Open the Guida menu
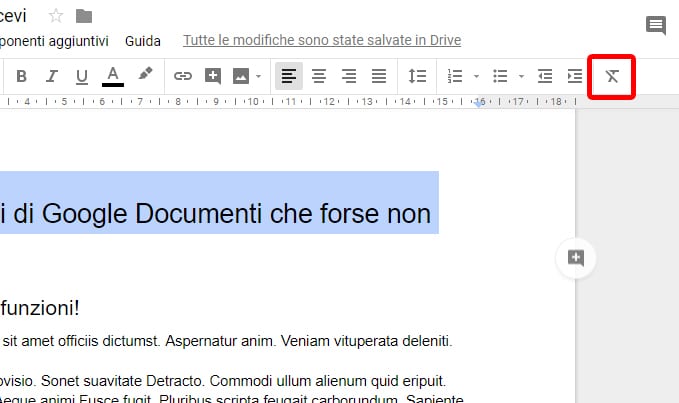Screen dimensions: 679x403 pos(143,42)
